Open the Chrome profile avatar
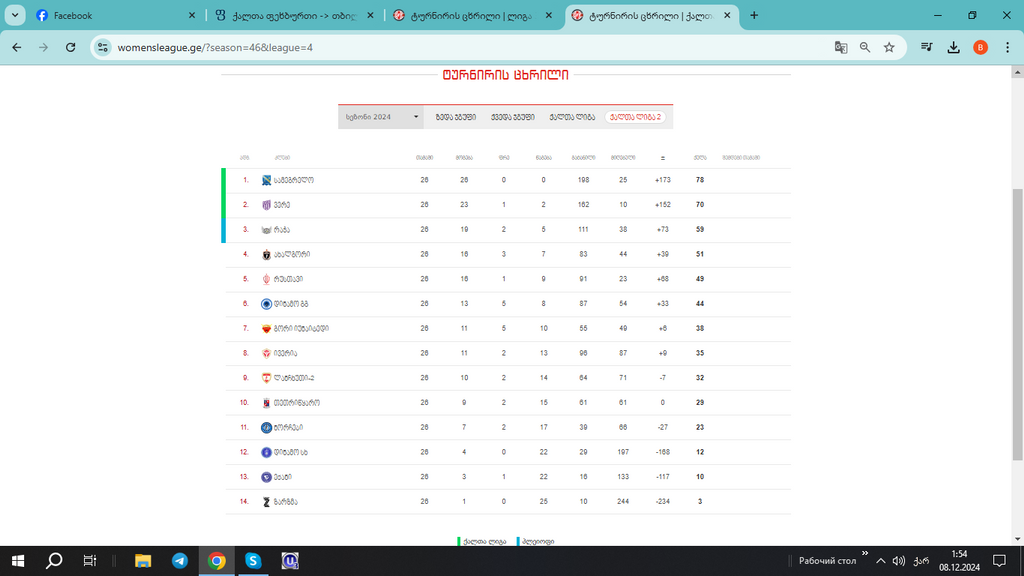Viewport: 1024px width, 576px height. [x=980, y=47]
